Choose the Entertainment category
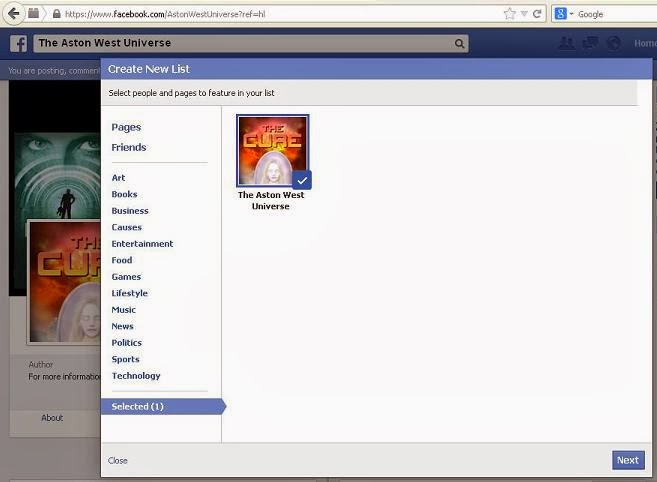Image resolution: width=657 pixels, height=482 pixels. [142, 244]
